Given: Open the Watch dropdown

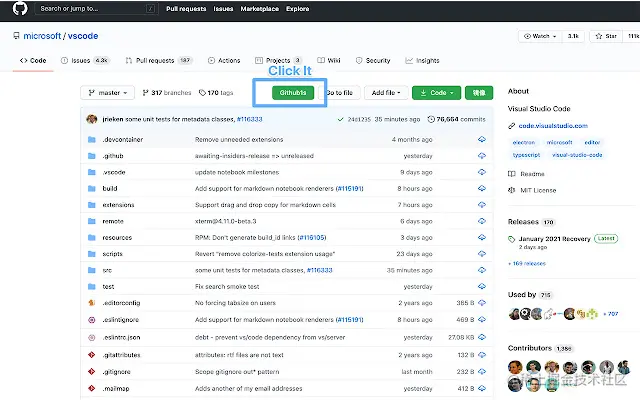Looking at the screenshot, I should click(x=540, y=36).
